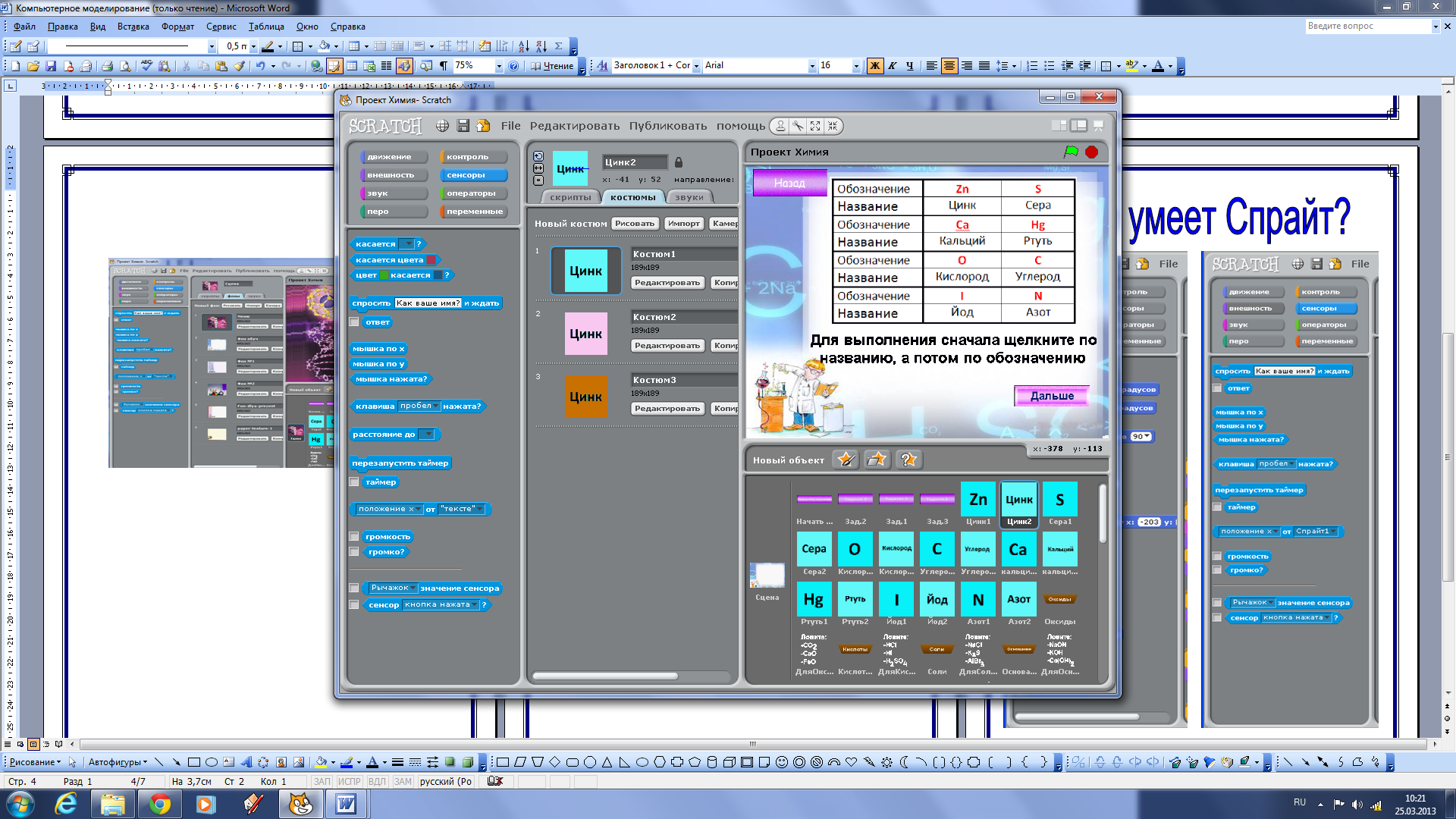Click Word's Print icon

click(107, 67)
